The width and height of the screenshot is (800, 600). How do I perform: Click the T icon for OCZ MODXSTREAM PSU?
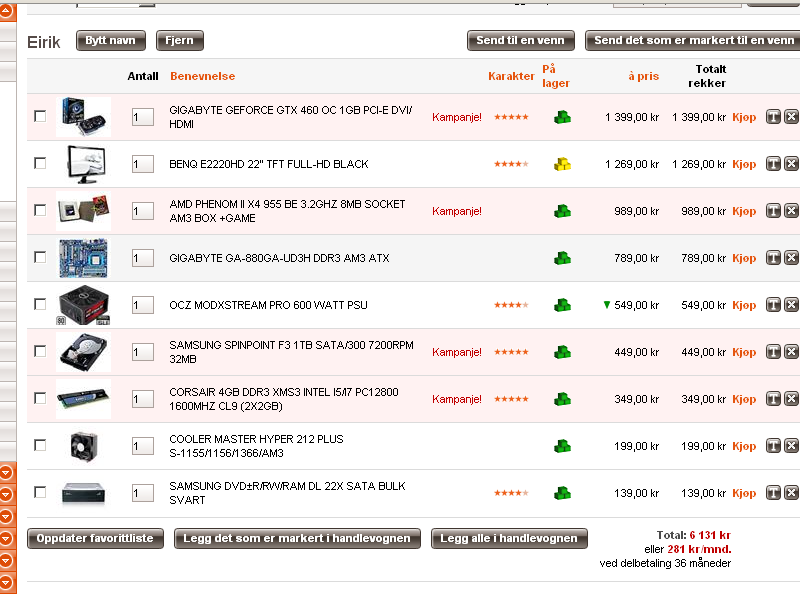[x=773, y=305]
